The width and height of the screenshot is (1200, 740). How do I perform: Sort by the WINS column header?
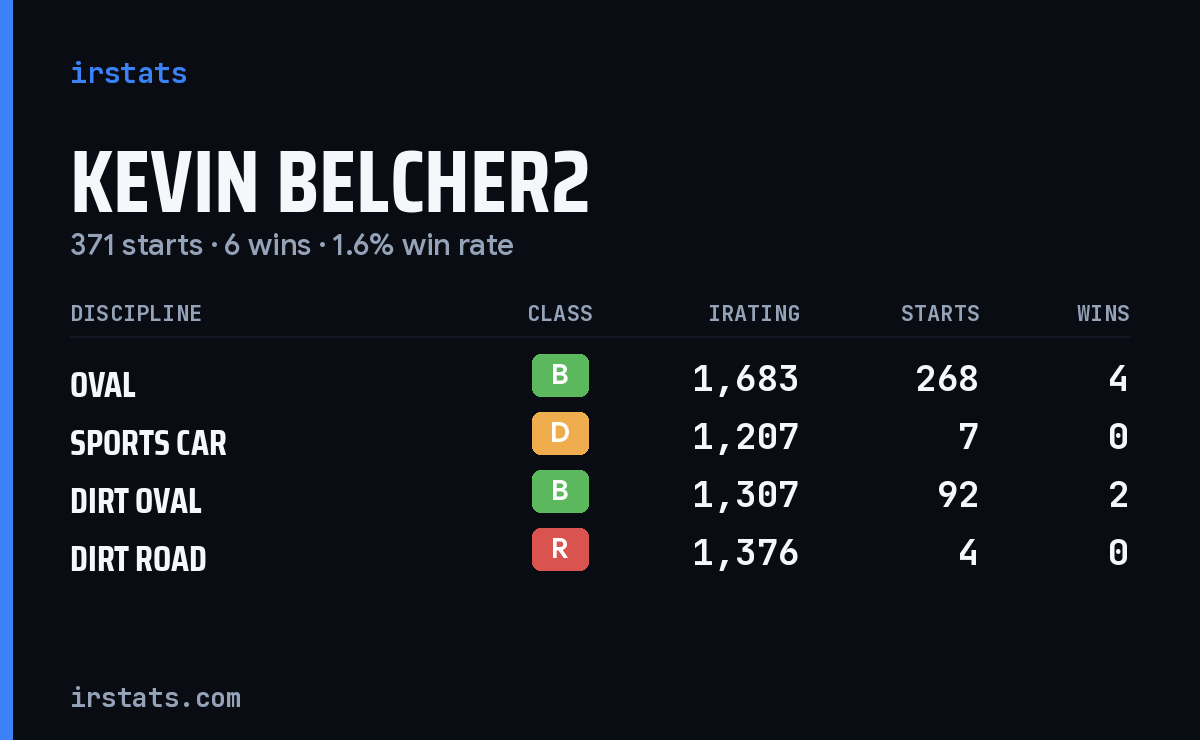1103,314
